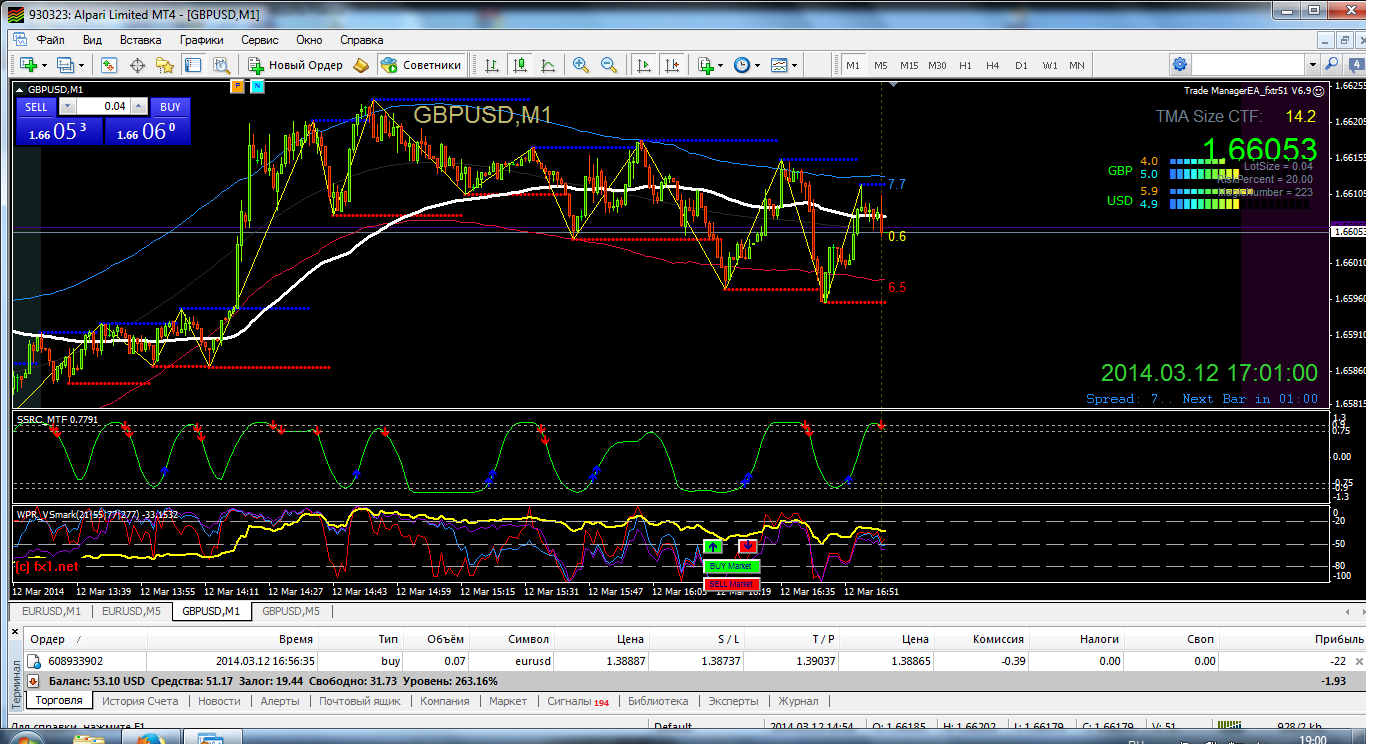Toggle auto scroll chart icon
Viewport: 1382px width, 744px height.
tap(644, 65)
